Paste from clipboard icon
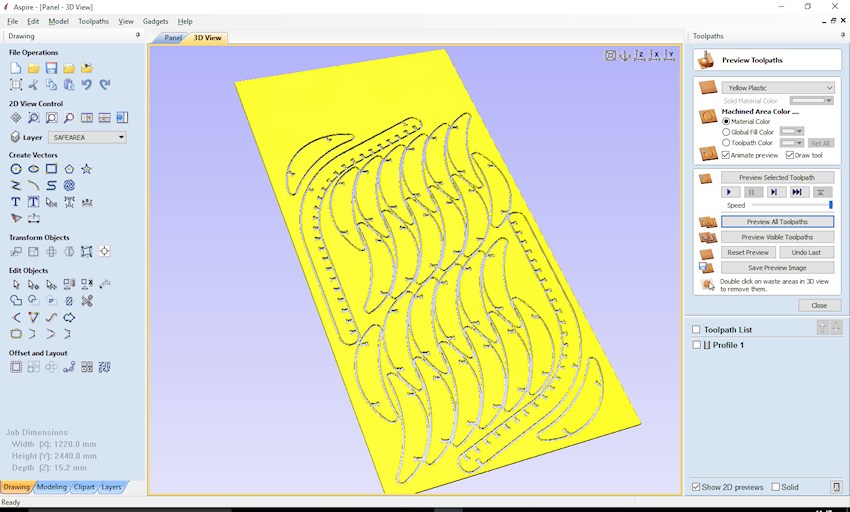 [x=69, y=85]
